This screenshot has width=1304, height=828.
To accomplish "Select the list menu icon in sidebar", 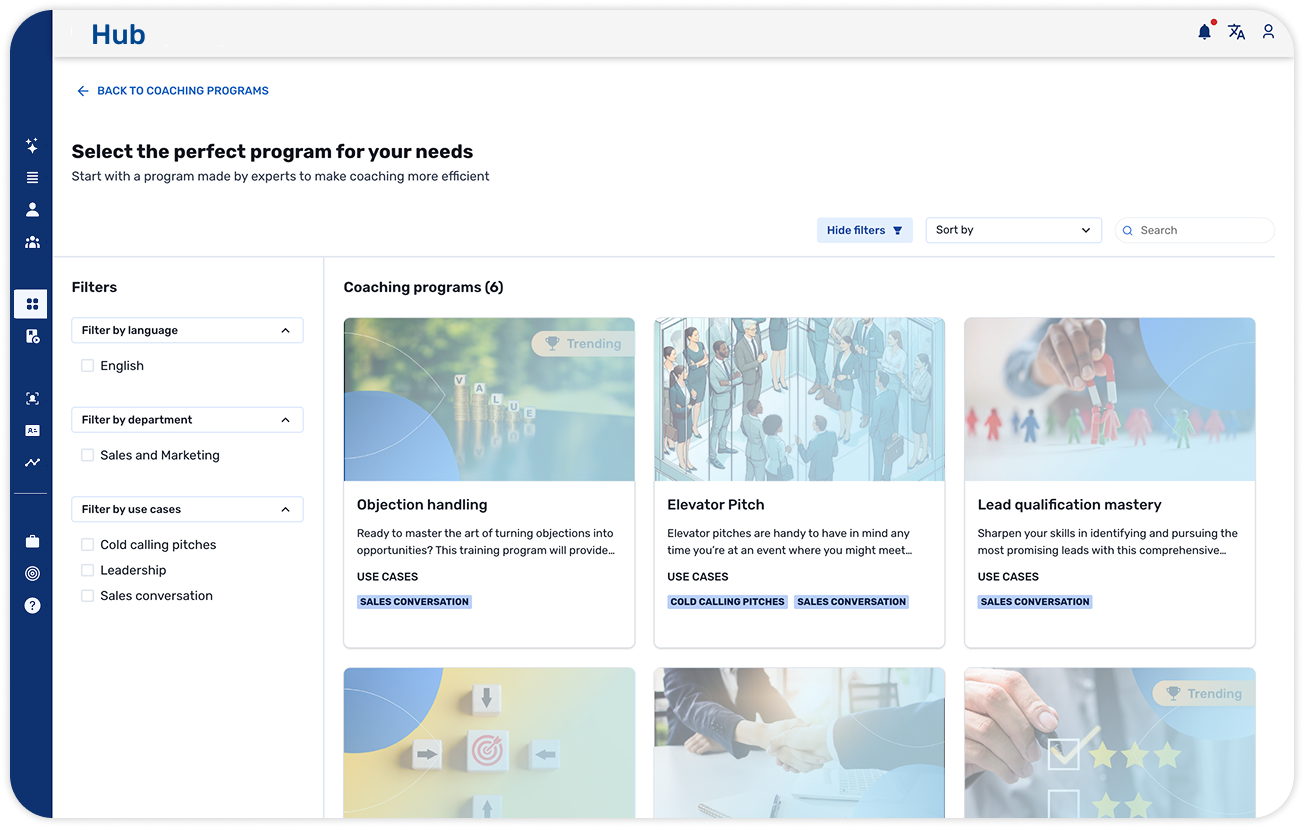I will (32, 178).
